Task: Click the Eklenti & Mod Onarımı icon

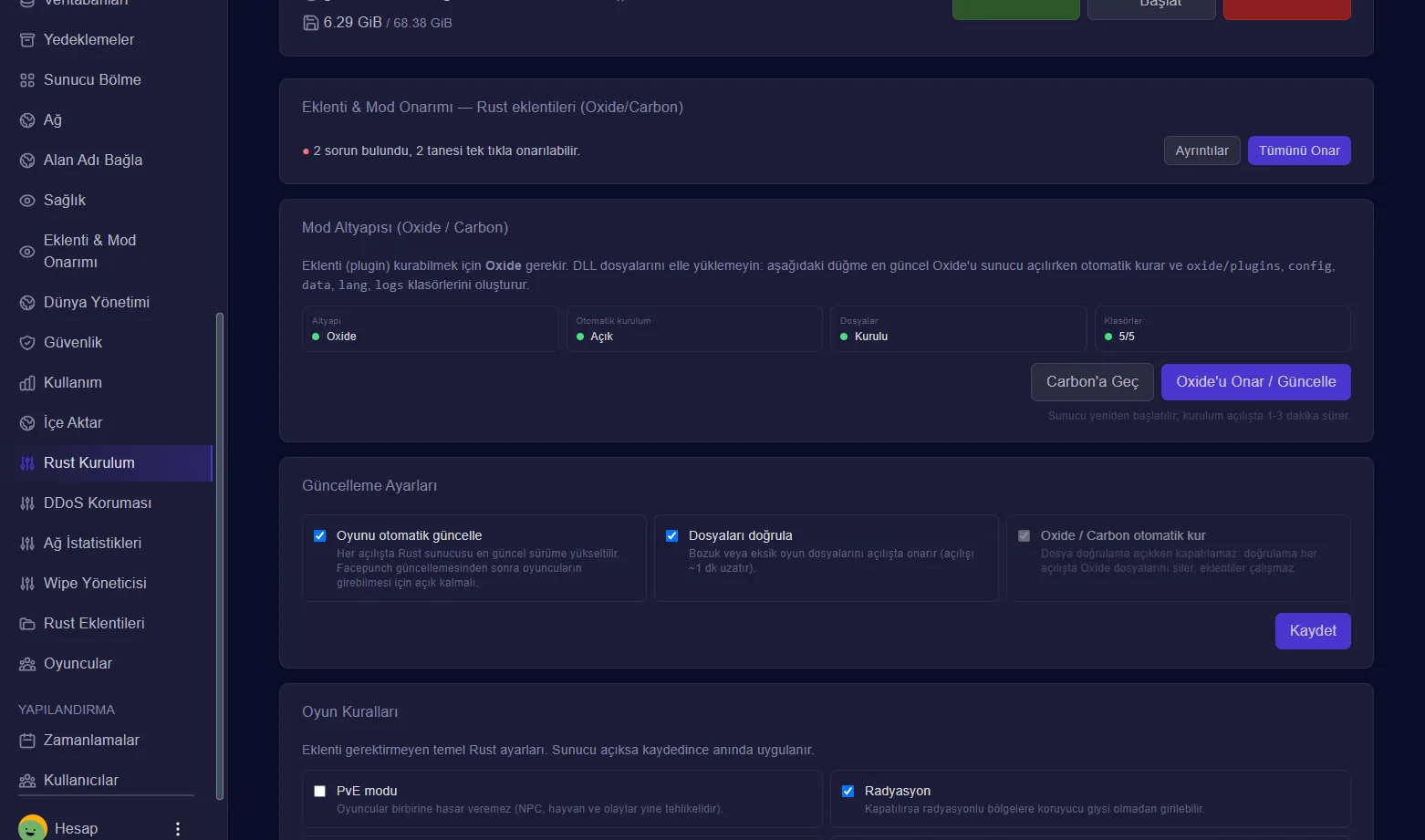Action: pyautogui.click(x=27, y=252)
